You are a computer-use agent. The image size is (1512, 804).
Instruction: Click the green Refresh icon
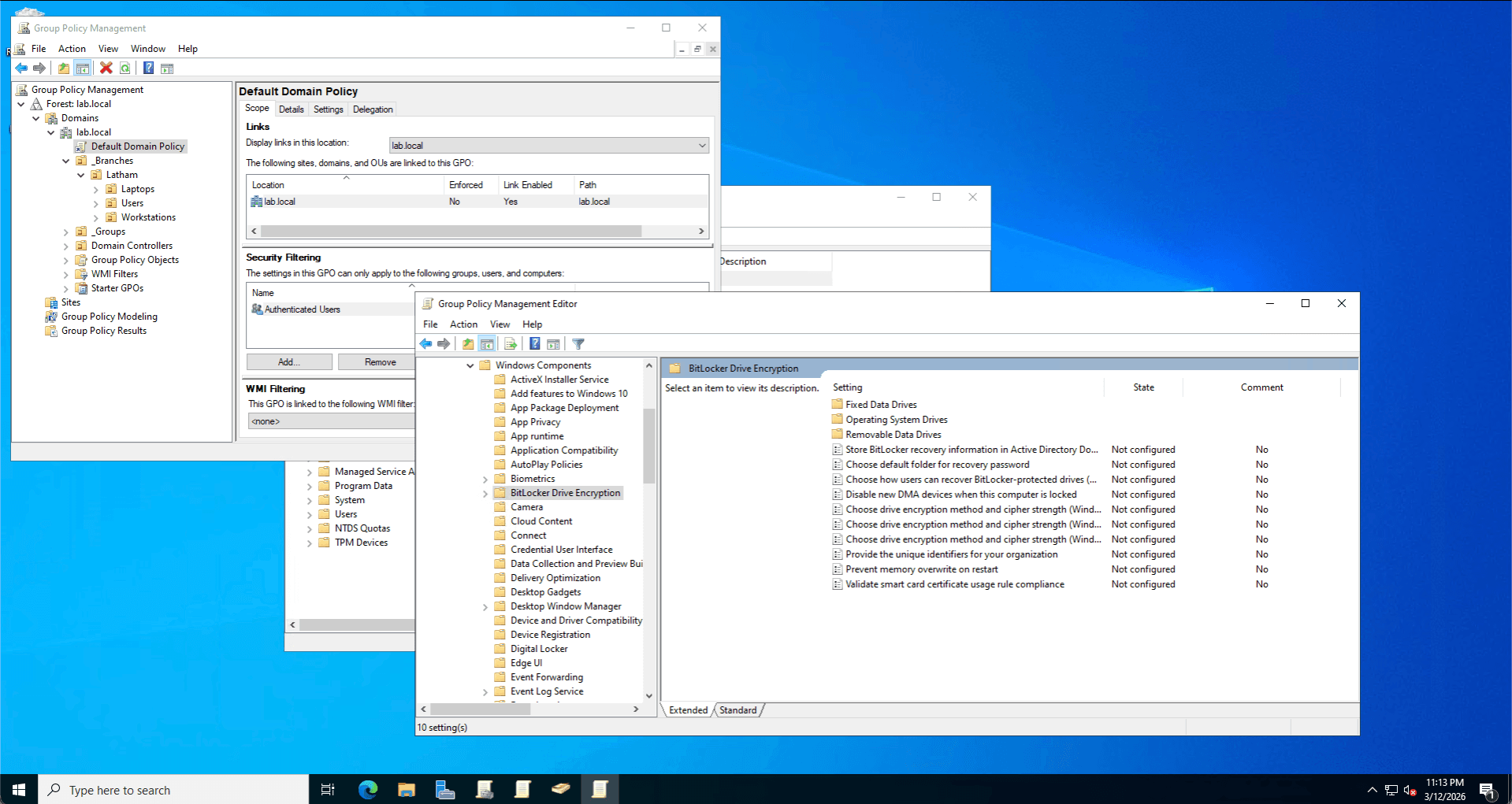tap(125, 69)
